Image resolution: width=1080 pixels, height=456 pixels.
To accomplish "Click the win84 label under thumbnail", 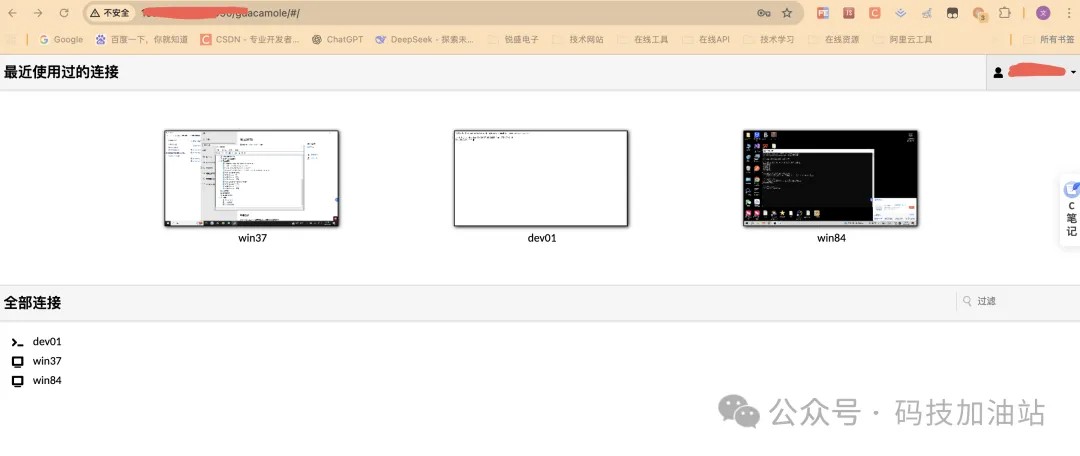I will pos(831,238).
